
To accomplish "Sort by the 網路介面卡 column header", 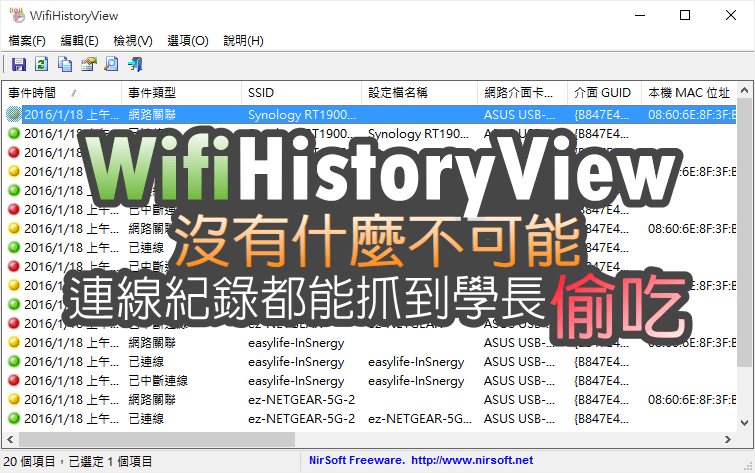I will coord(522,92).
